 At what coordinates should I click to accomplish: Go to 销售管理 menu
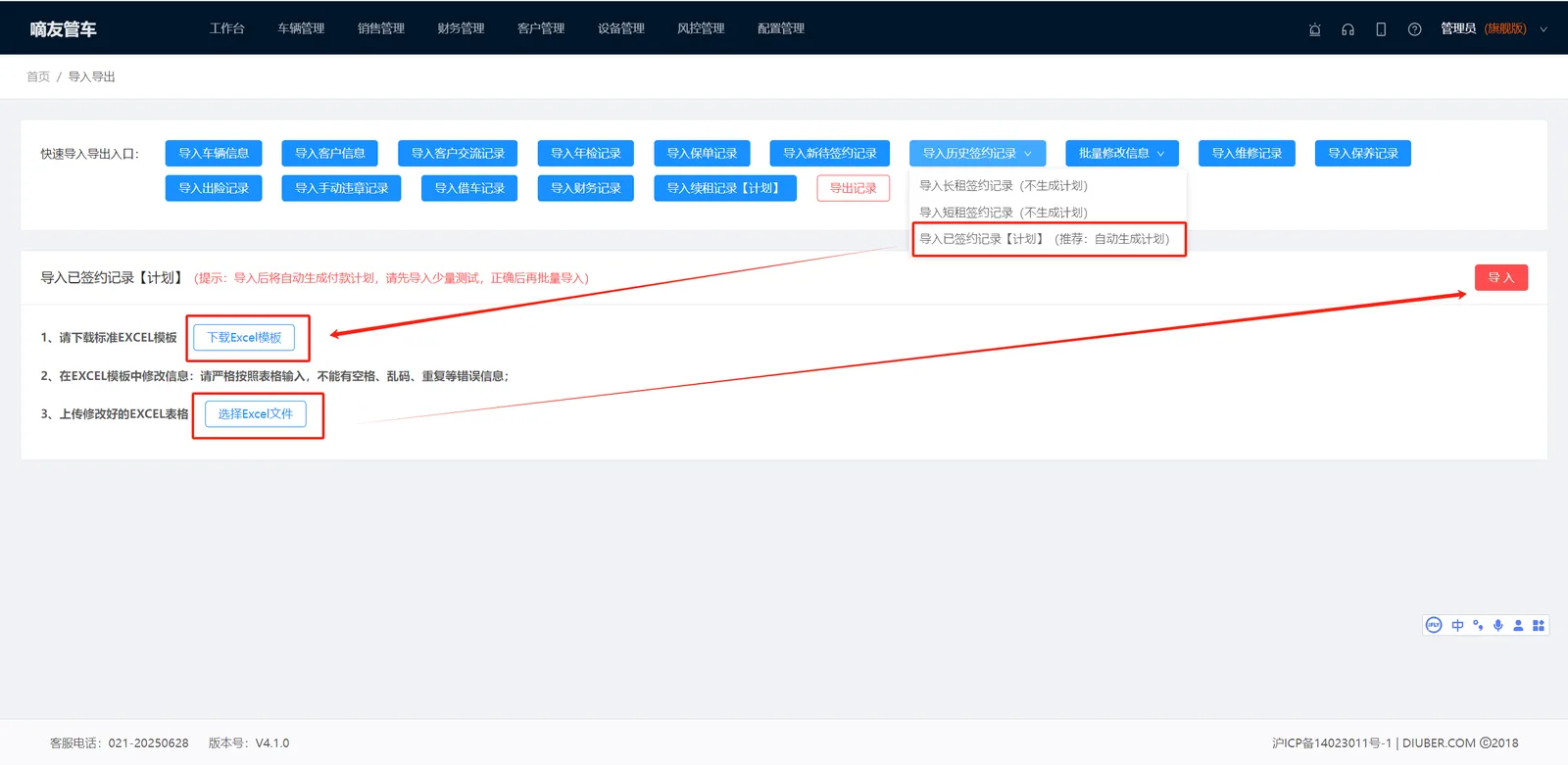pos(381,28)
